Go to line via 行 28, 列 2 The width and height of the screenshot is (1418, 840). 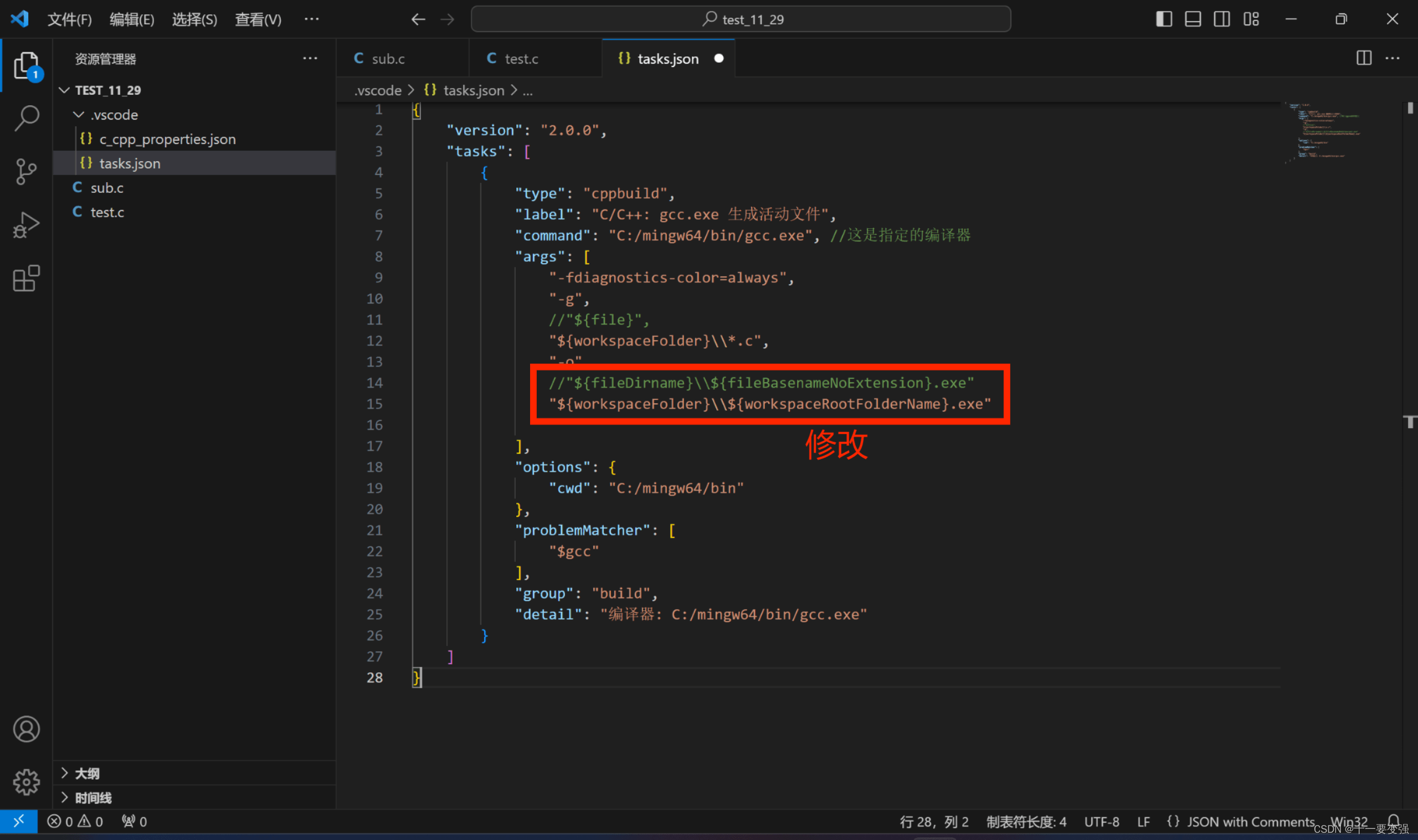pos(933,821)
